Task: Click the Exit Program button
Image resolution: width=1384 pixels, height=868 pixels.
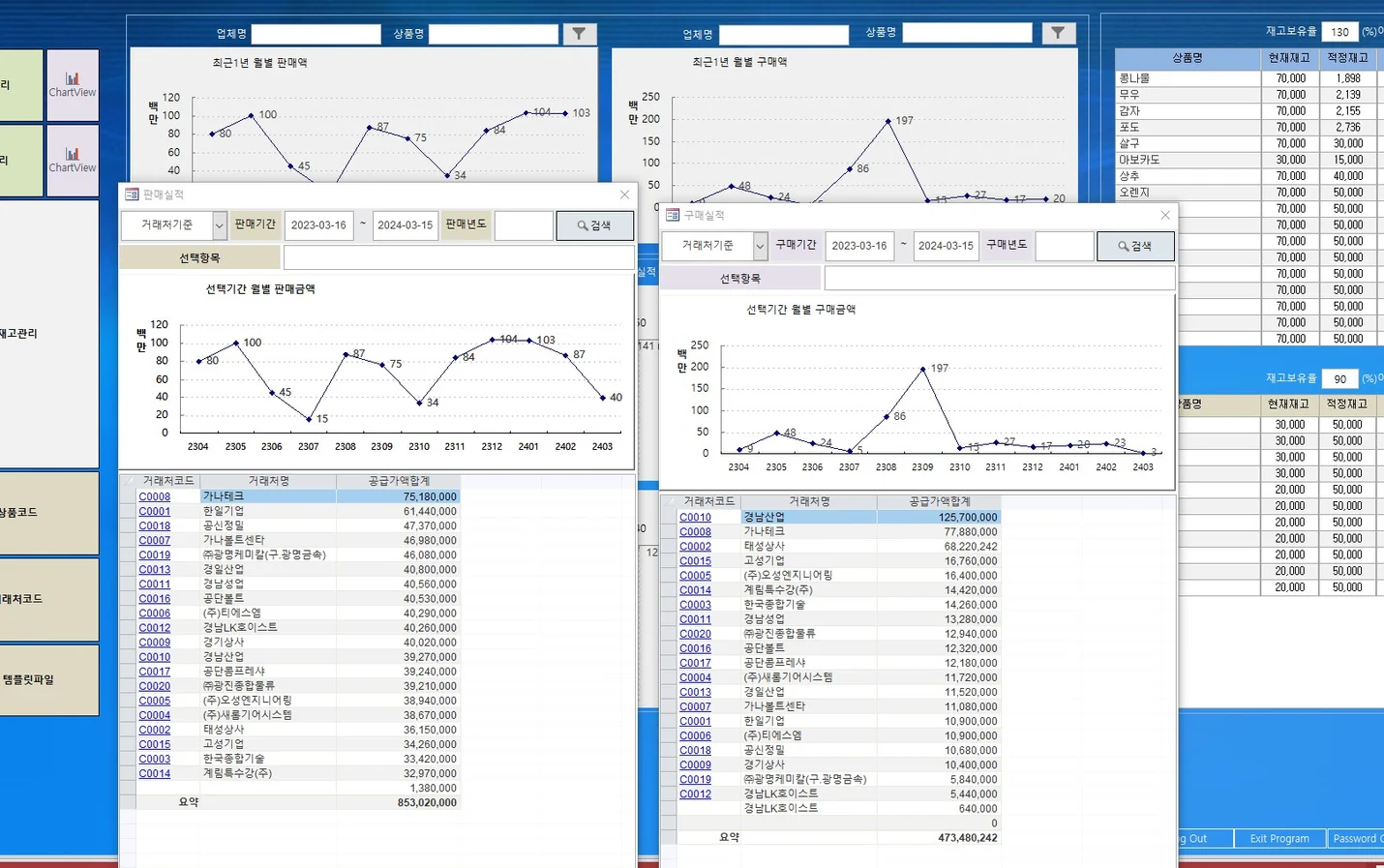Action: tap(1279, 838)
